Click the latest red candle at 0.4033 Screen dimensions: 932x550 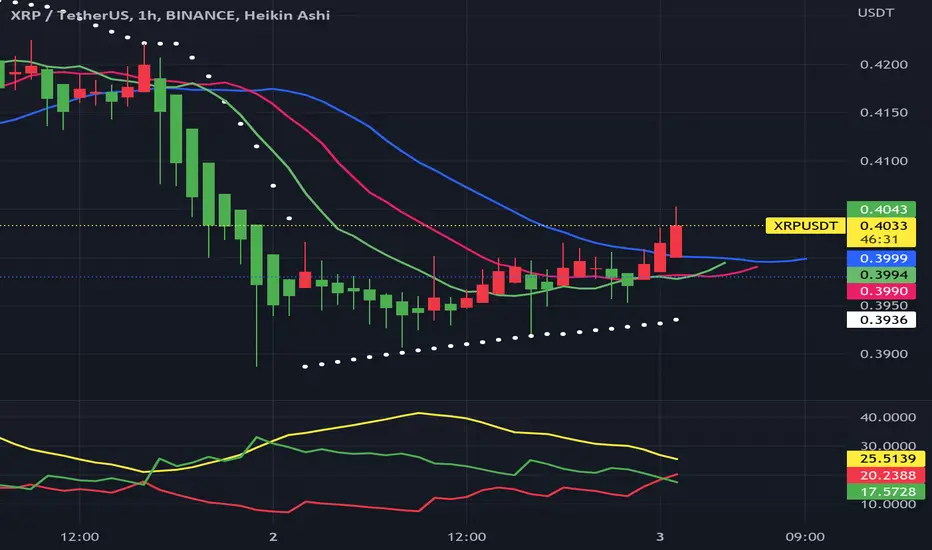(x=676, y=241)
